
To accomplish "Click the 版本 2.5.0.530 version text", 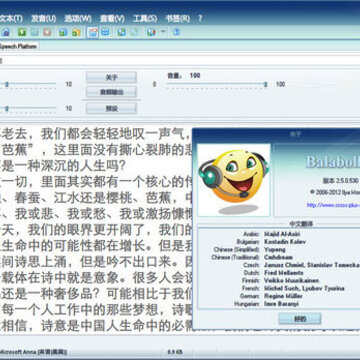I will click(x=340, y=180).
